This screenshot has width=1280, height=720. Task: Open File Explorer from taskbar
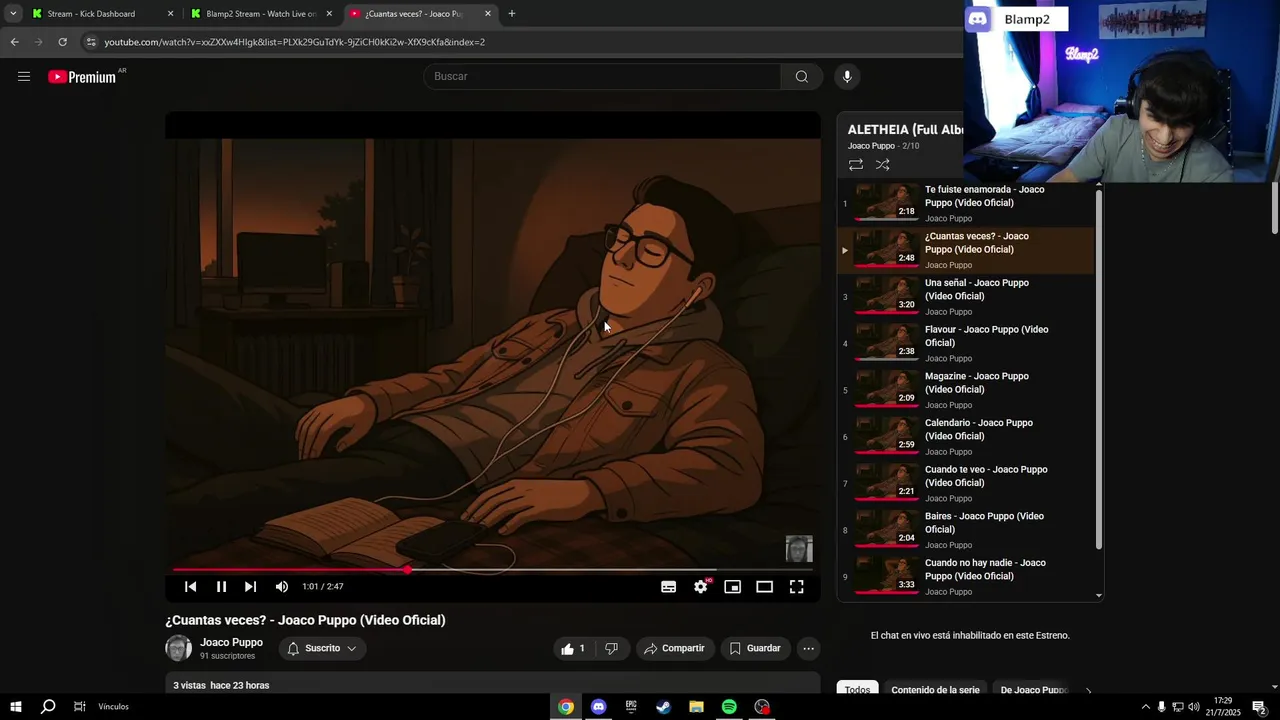pyautogui.click(x=696, y=707)
